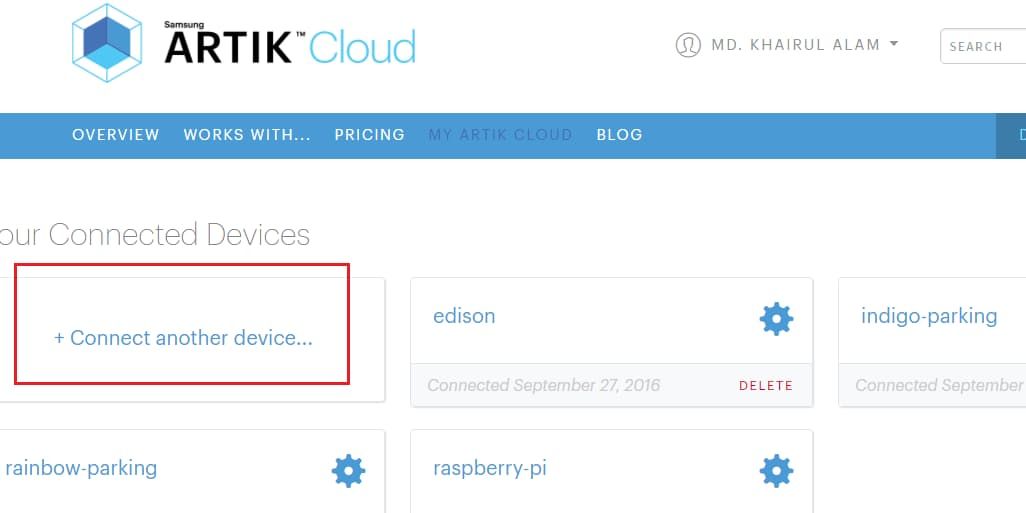The height and width of the screenshot is (513, 1026).
Task: Open the rainbow-parking device link
Action: click(x=81, y=468)
